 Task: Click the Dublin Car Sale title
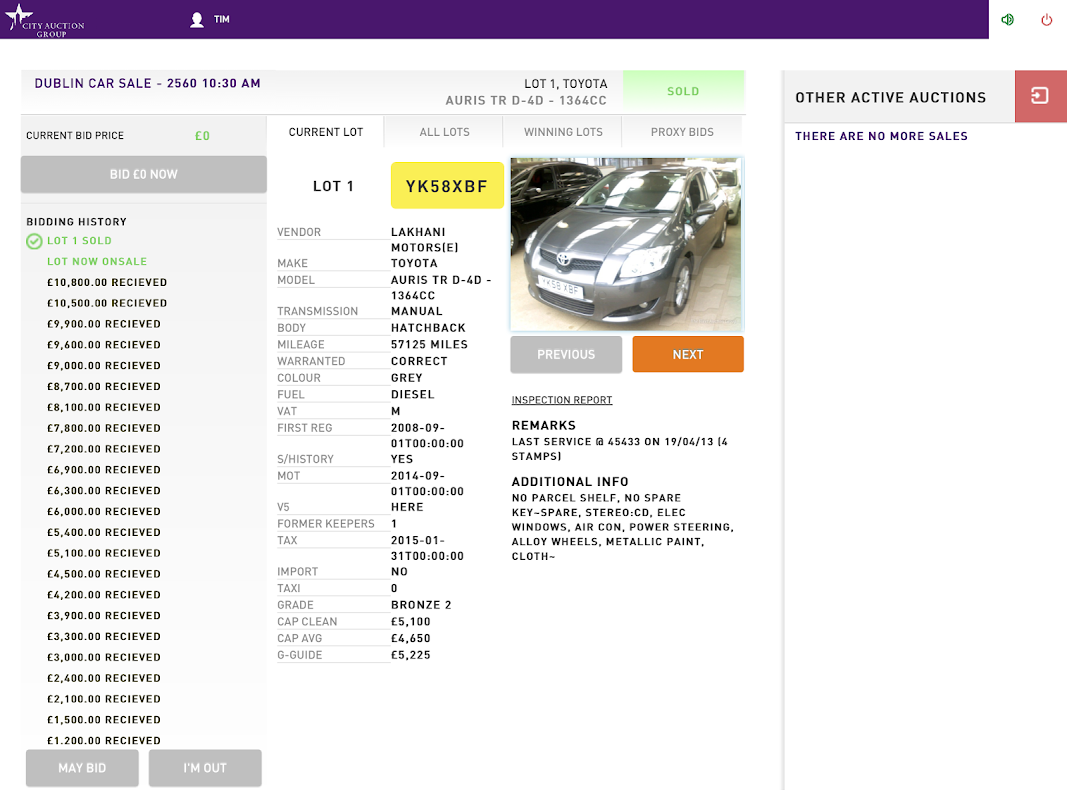(148, 83)
